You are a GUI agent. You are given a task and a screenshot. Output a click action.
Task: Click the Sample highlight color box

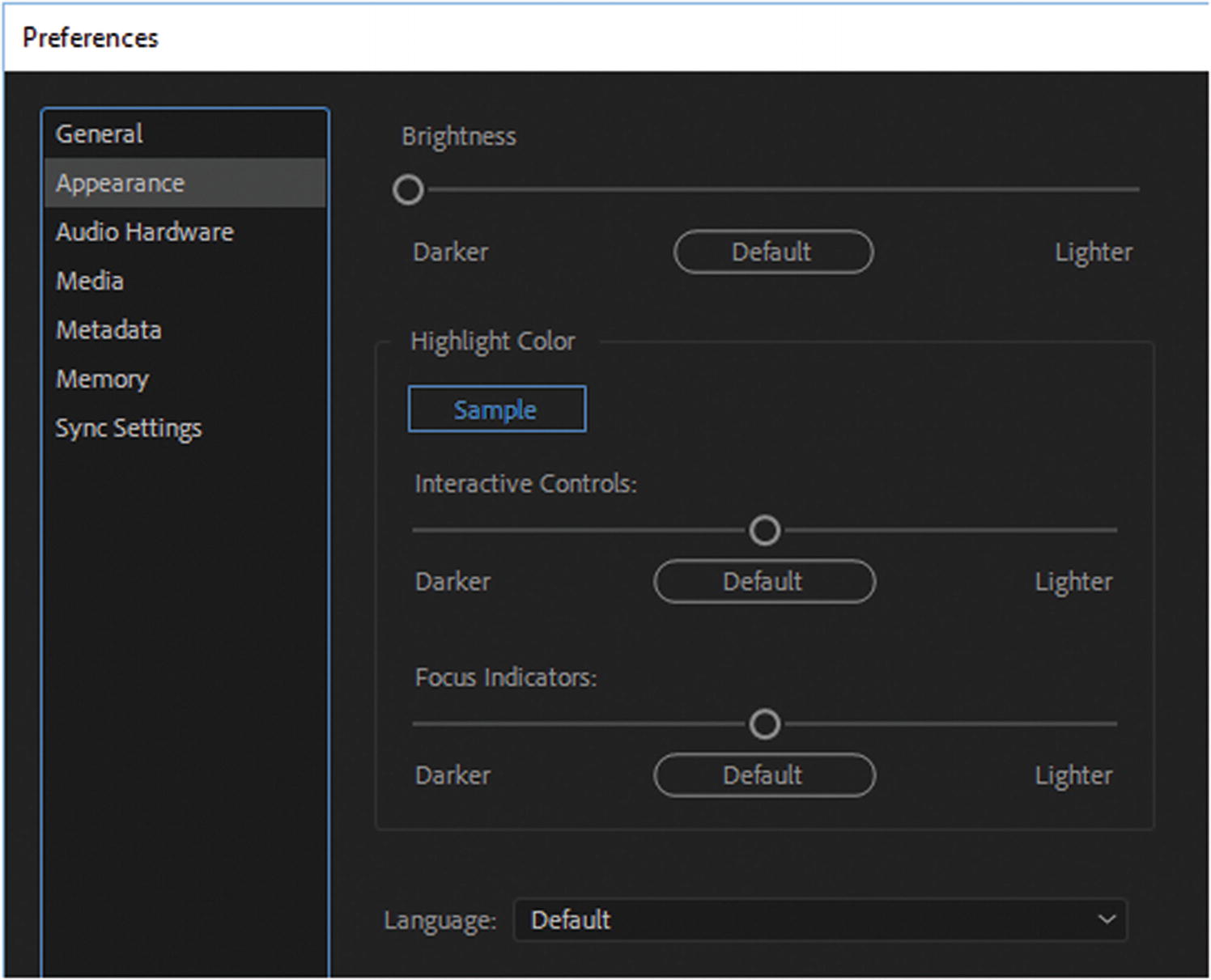pyautogui.click(x=496, y=409)
